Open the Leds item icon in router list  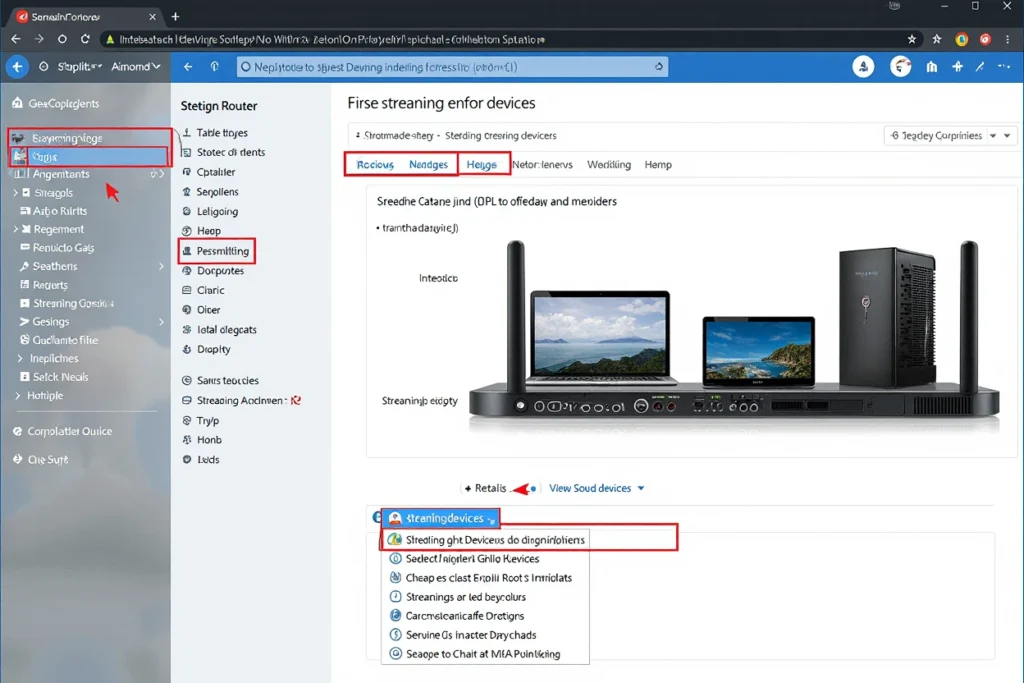[190, 460]
